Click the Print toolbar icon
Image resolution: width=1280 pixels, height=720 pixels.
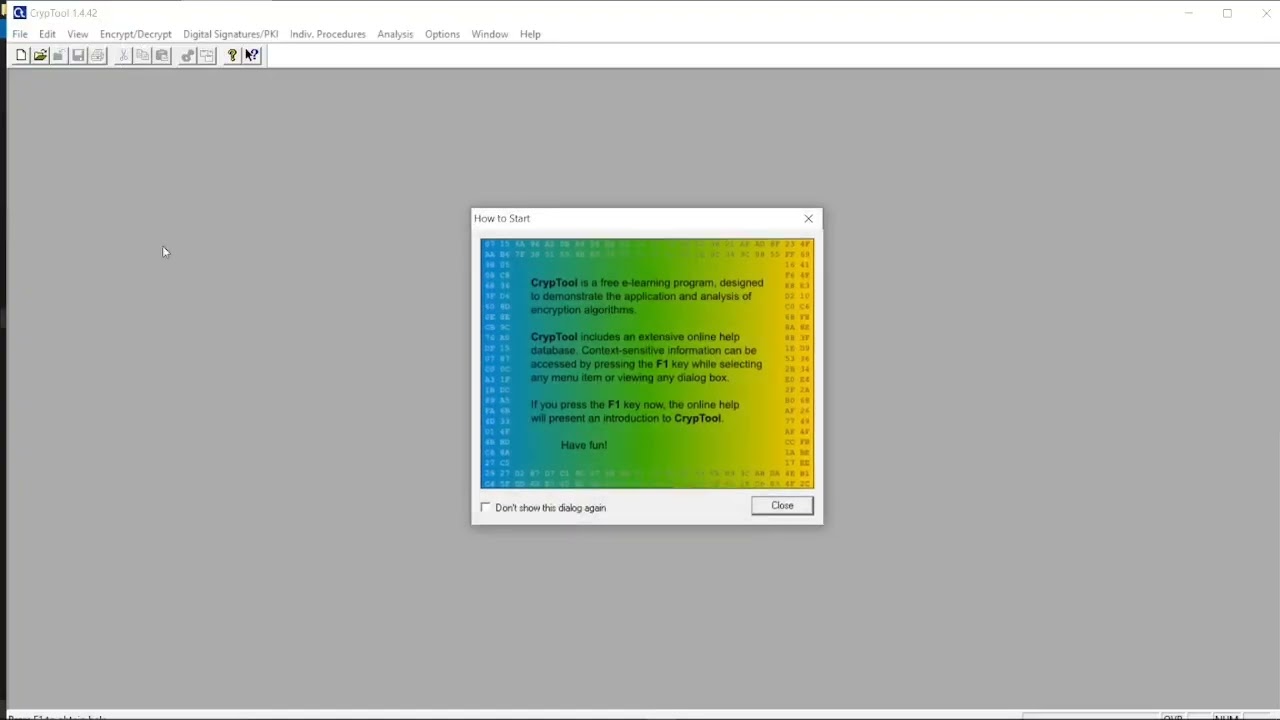tap(97, 56)
